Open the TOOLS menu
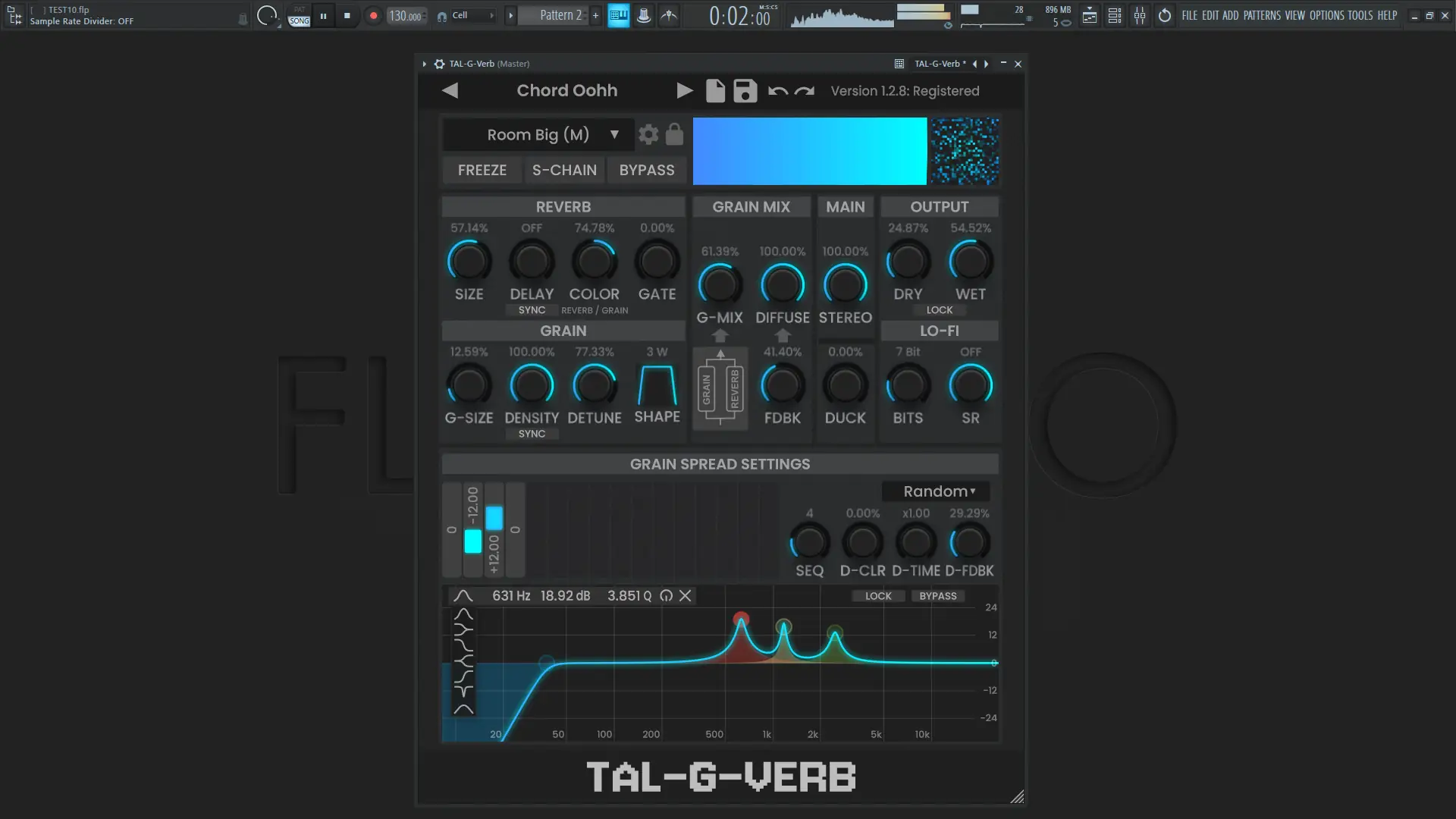This screenshot has width=1456, height=819. 1360,15
